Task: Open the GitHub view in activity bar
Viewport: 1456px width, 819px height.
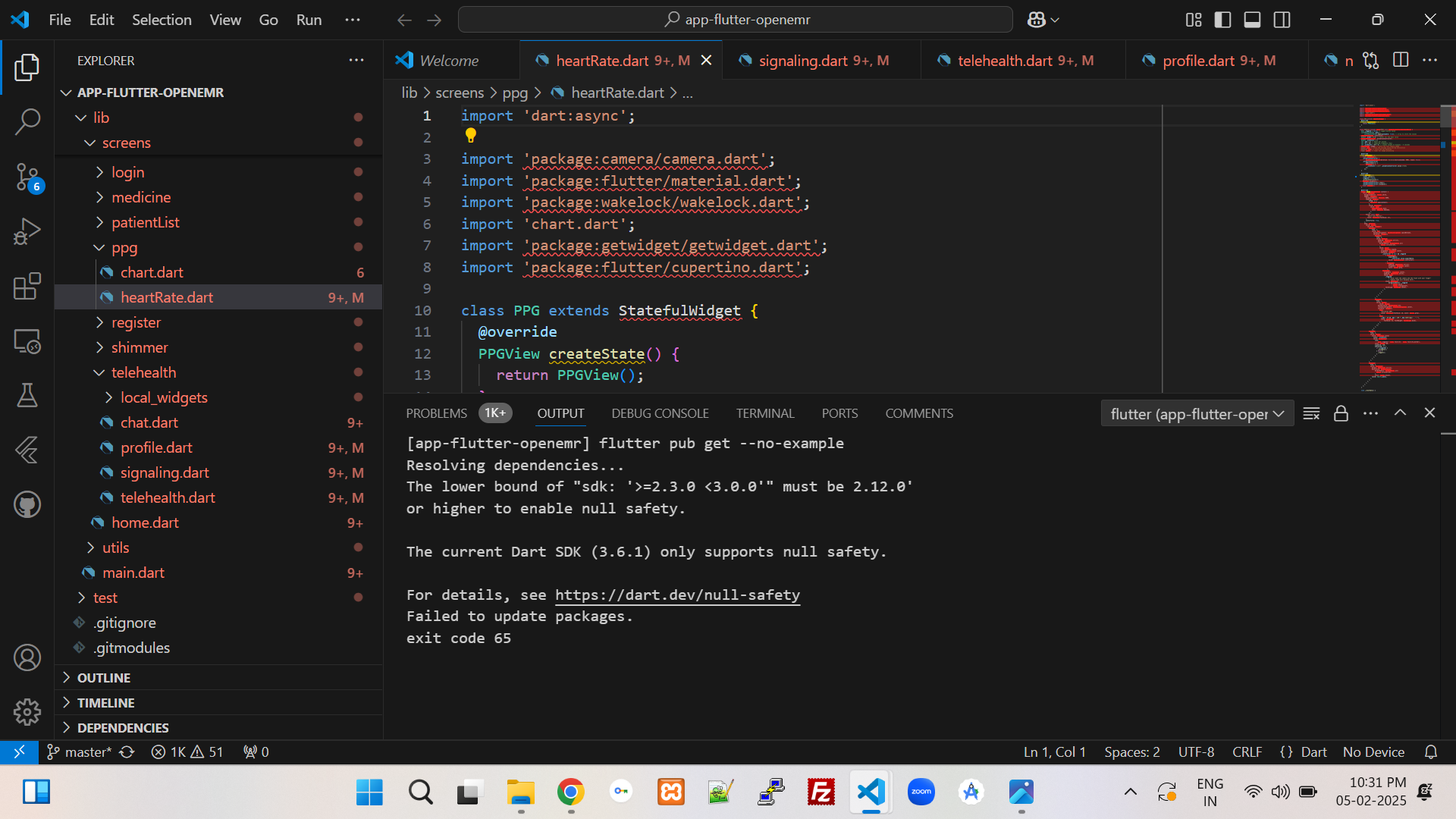Action: pos(27,504)
